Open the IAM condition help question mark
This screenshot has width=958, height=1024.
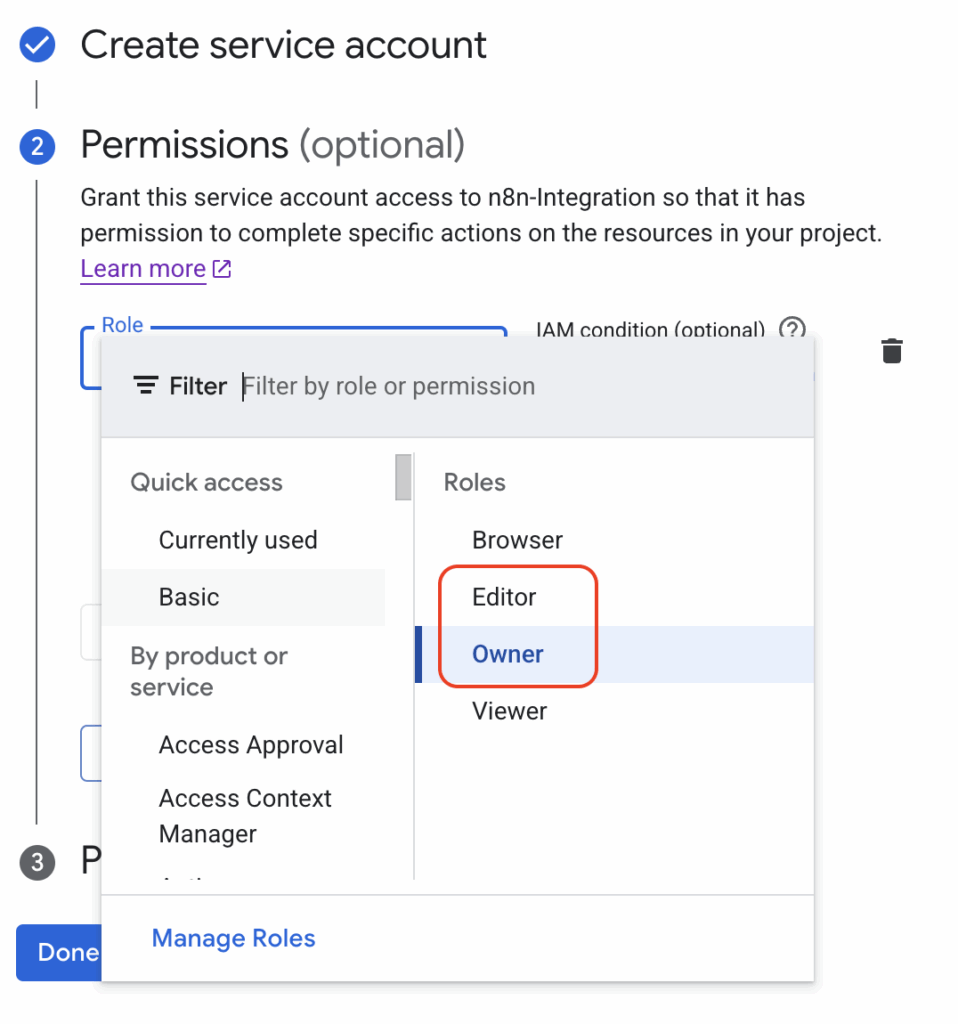(x=792, y=328)
